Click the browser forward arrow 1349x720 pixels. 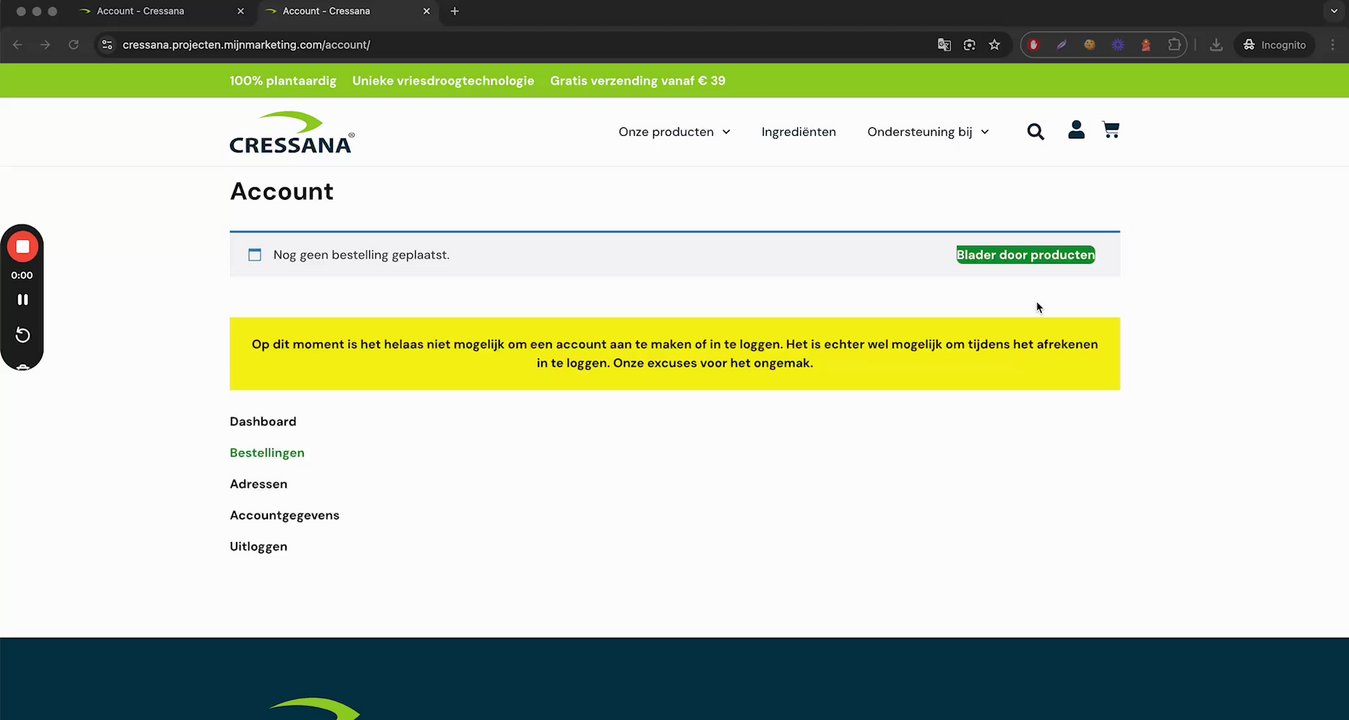pos(45,45)
